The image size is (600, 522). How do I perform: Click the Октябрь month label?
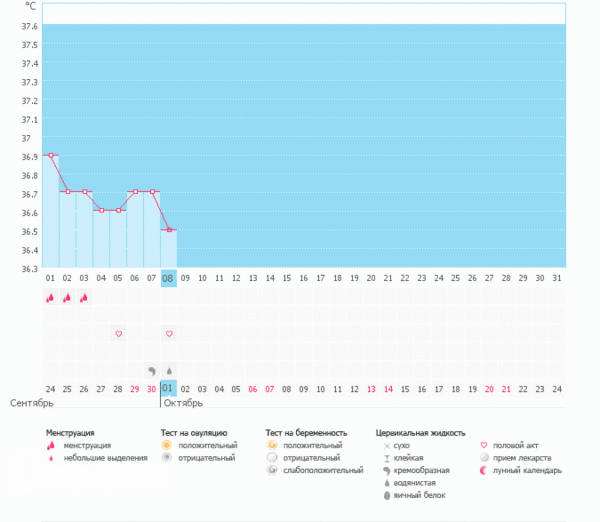pos(183,403)
